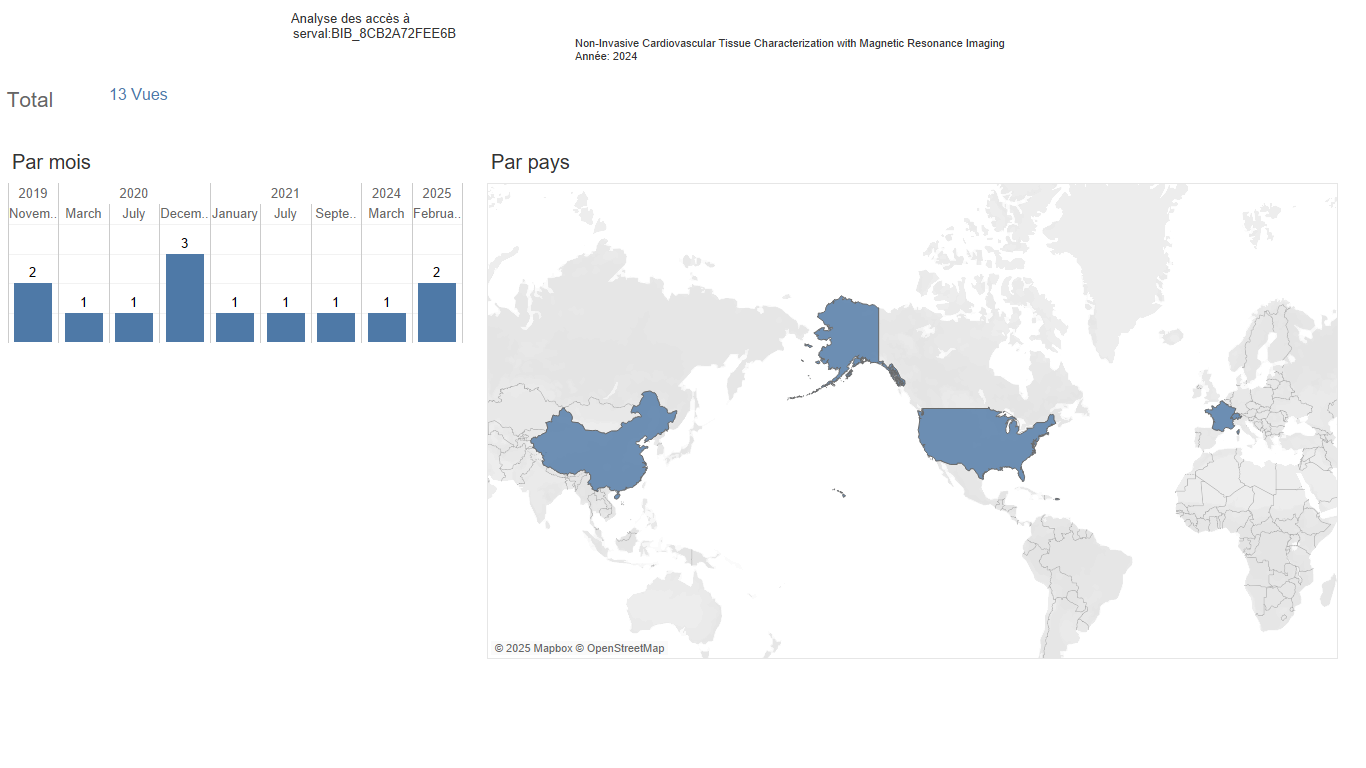Click the February 2025 bar
This screenshot has width=1366, height=768.
pos(437,313)
